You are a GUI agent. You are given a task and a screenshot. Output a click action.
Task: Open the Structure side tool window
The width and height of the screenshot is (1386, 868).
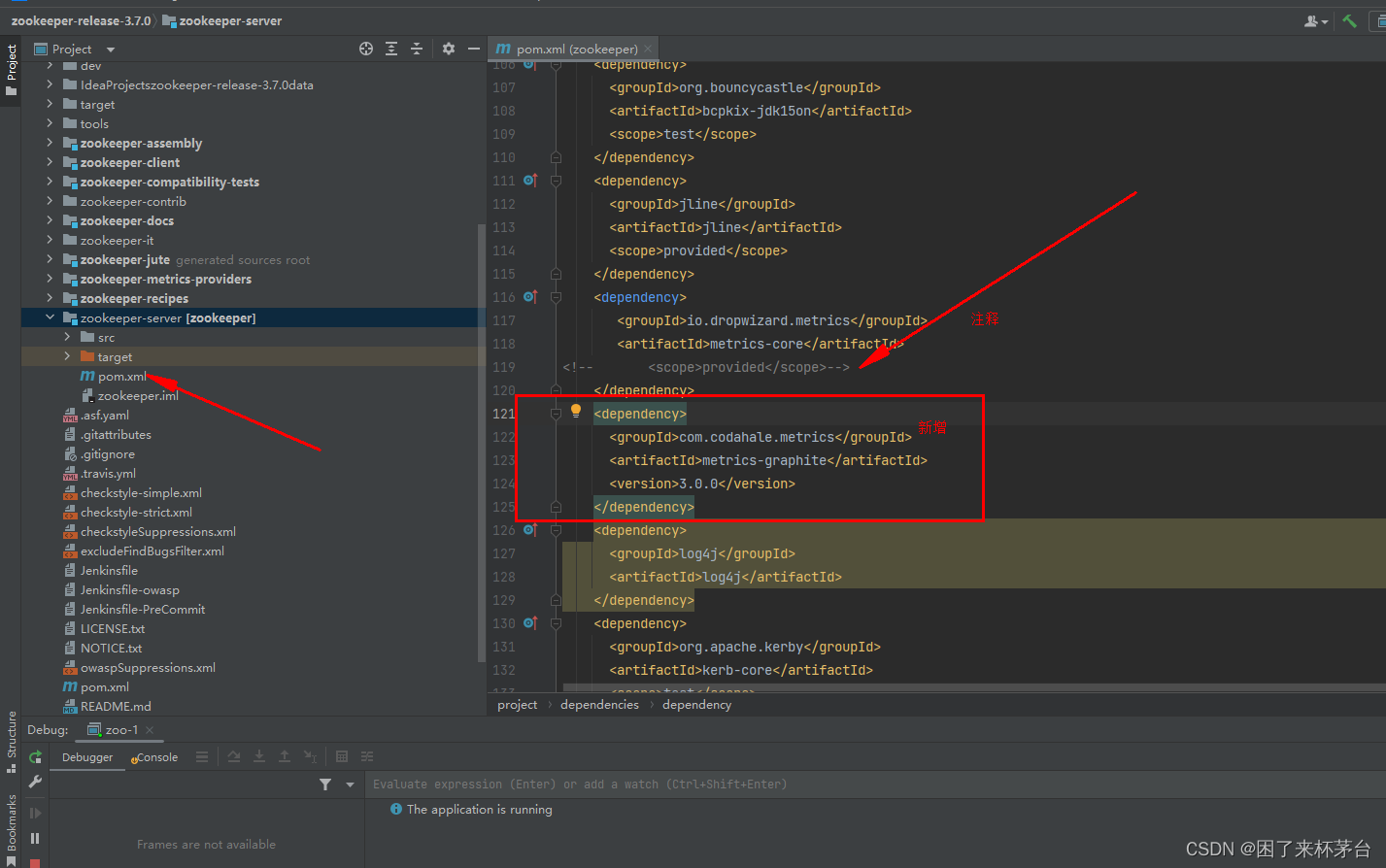tap(11, 742)
